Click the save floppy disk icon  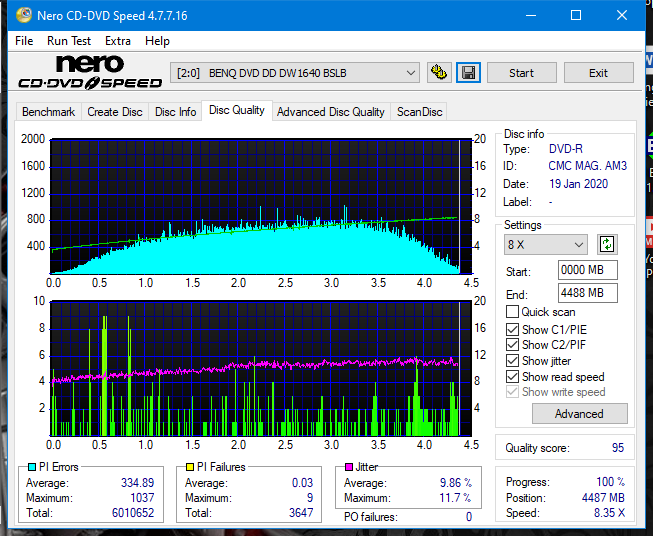point(468,73)
